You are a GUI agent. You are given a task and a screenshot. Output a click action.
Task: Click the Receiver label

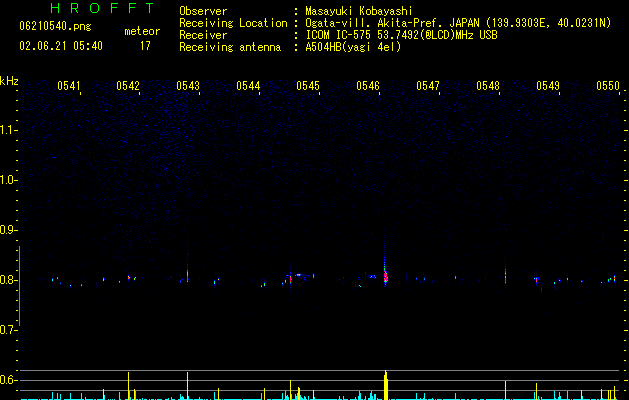click(203, 35)
